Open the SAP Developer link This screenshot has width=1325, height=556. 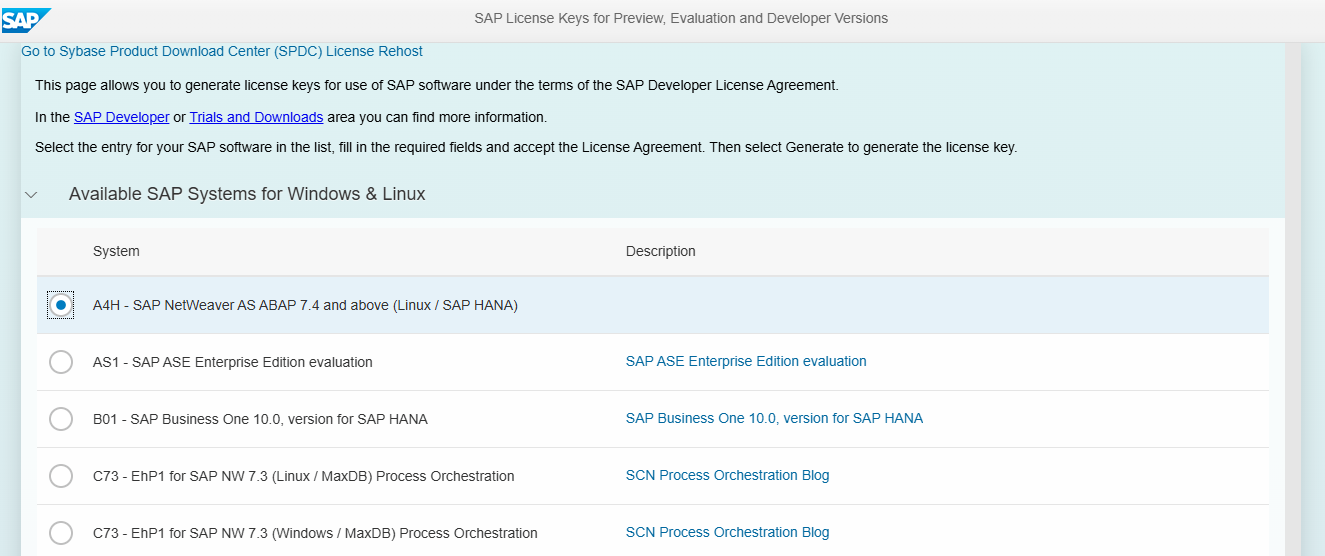pos(121,117)
